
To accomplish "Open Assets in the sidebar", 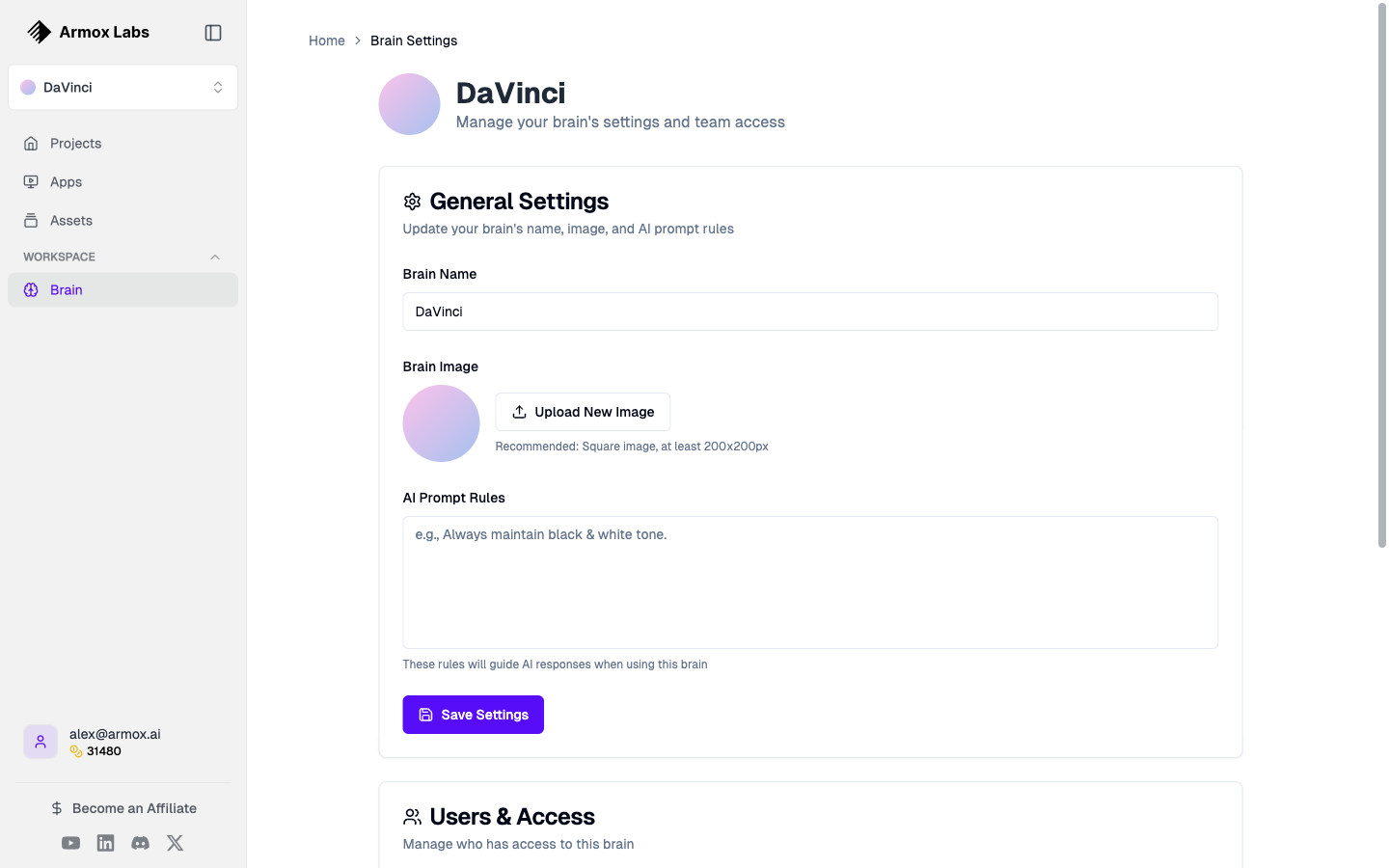I will pyautogui.click(x=71, y=221).
